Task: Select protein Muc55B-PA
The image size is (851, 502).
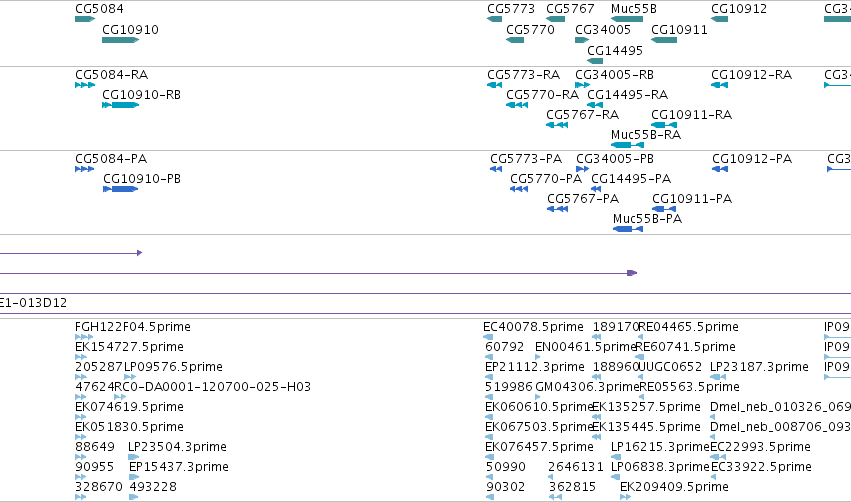Action: [x=628, y=229]
